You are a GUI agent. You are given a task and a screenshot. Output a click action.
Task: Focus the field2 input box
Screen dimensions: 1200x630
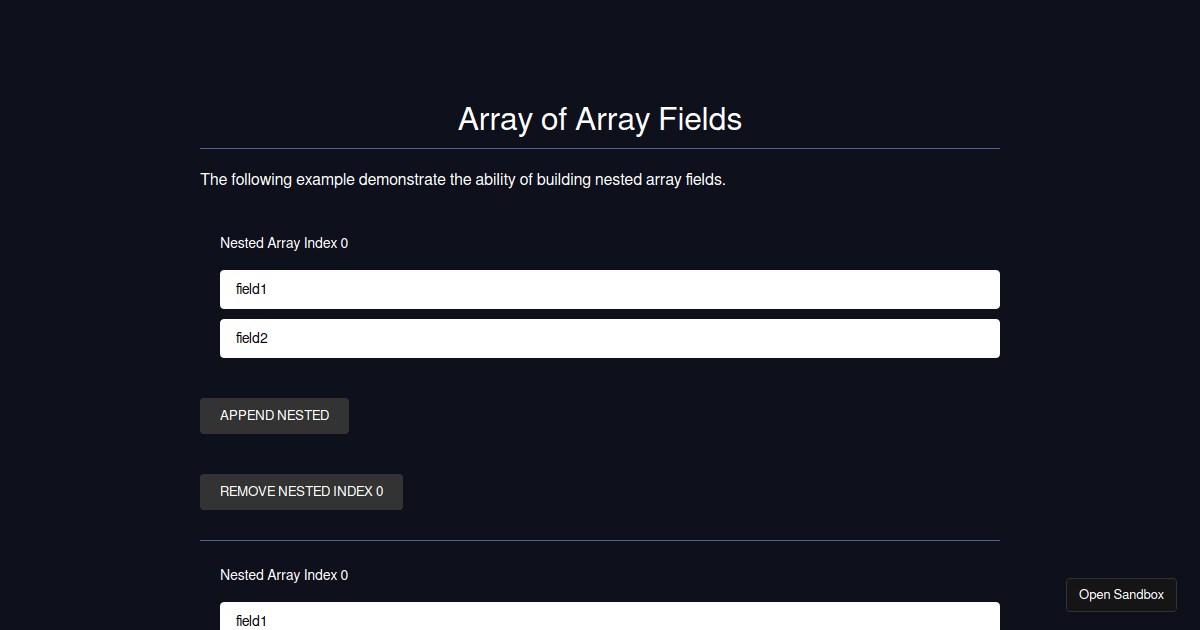pyautogui.click(x=610, y=338)
